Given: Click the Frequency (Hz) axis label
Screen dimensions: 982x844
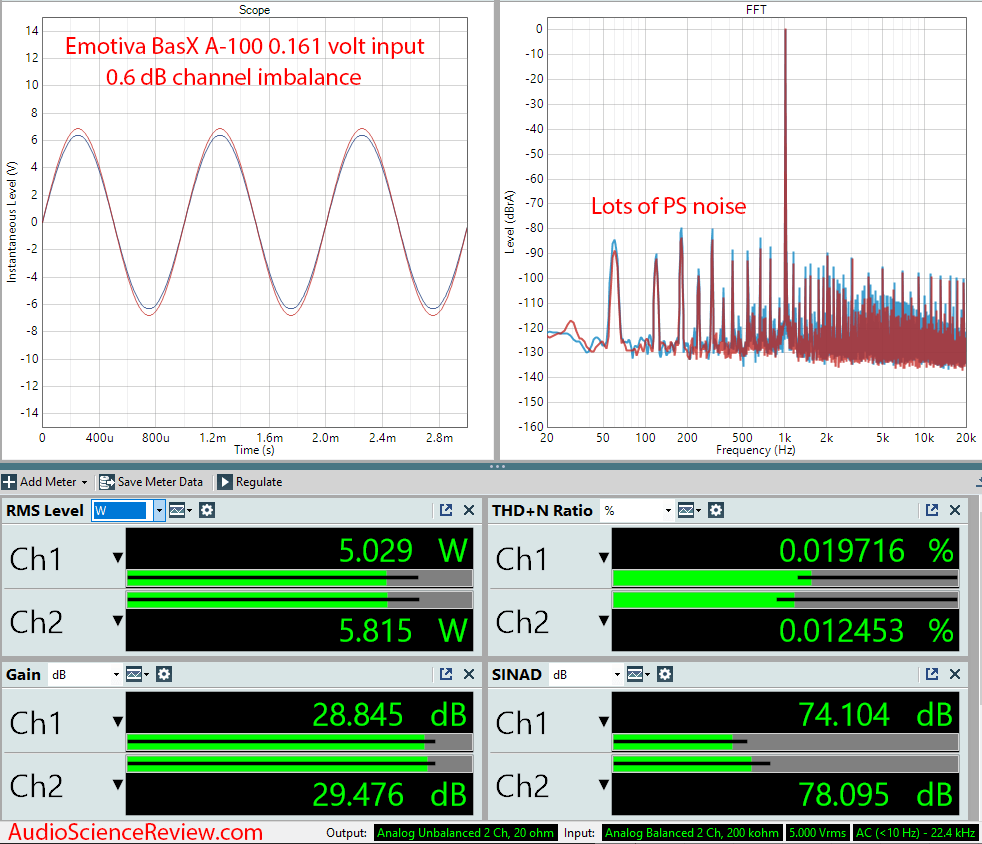Looking at the screenshot, I should click(756, 450).
